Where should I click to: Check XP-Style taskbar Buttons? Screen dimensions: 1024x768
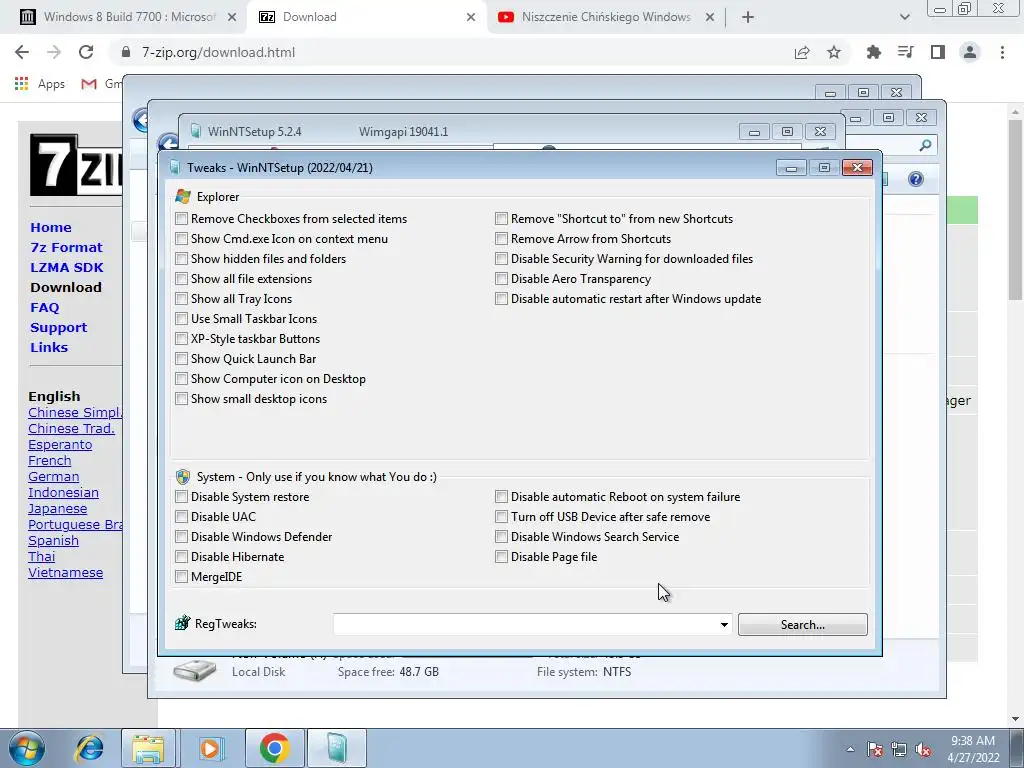click(x=182, y=339)
